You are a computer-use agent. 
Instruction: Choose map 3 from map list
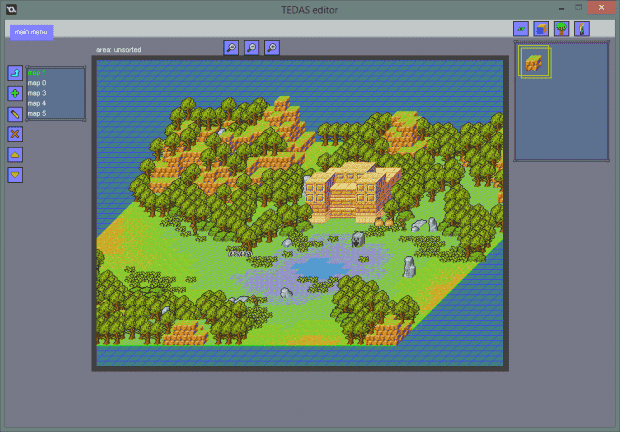click(x=37, y=93)
